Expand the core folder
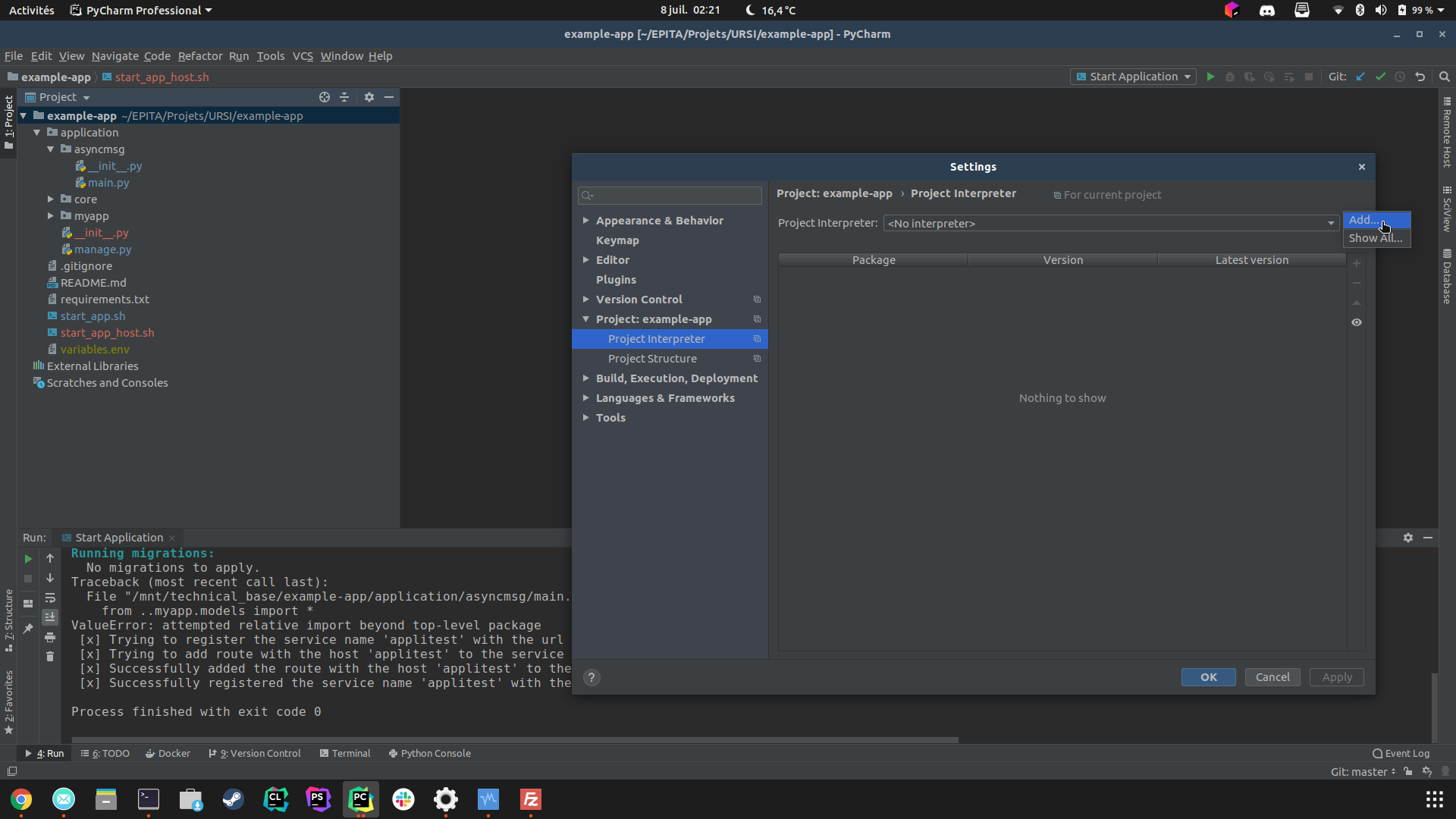The image size is (1456, 819). click(51, 199)
